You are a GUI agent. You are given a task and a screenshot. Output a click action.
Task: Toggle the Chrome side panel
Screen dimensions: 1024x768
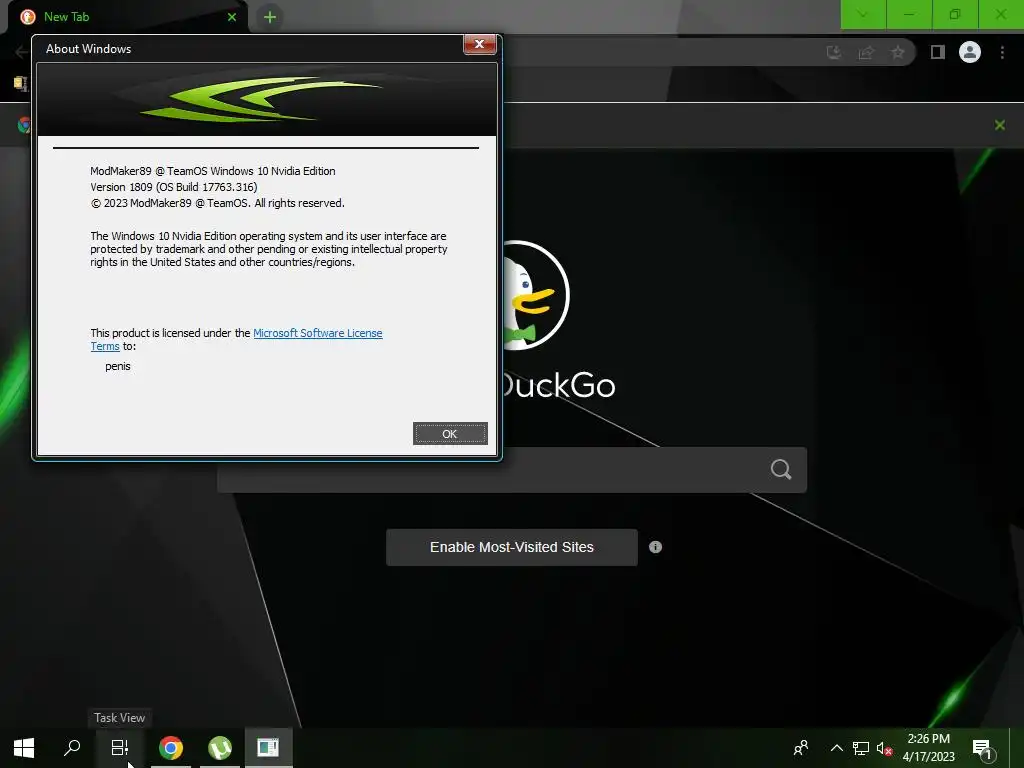click(x=938, y=52)
